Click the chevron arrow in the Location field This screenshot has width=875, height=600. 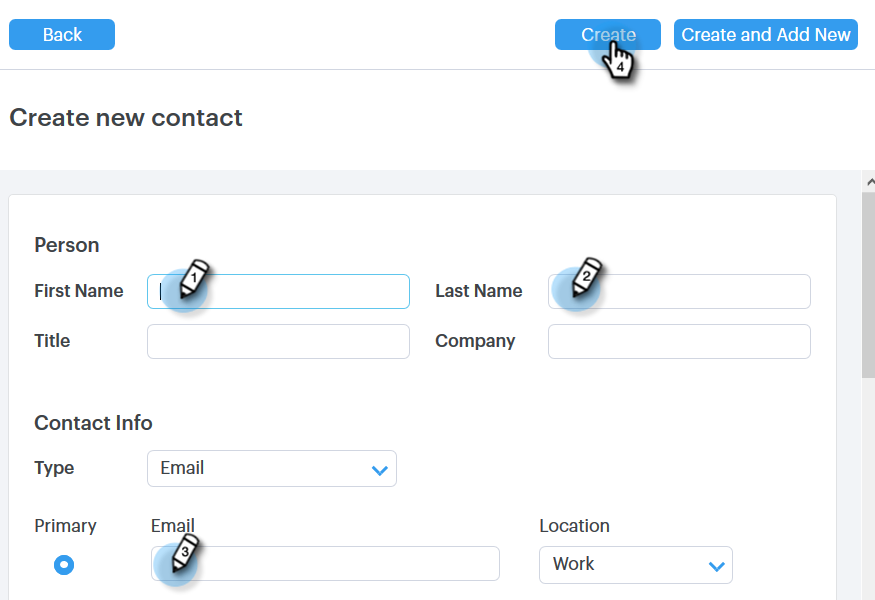[x=716, y=565]
